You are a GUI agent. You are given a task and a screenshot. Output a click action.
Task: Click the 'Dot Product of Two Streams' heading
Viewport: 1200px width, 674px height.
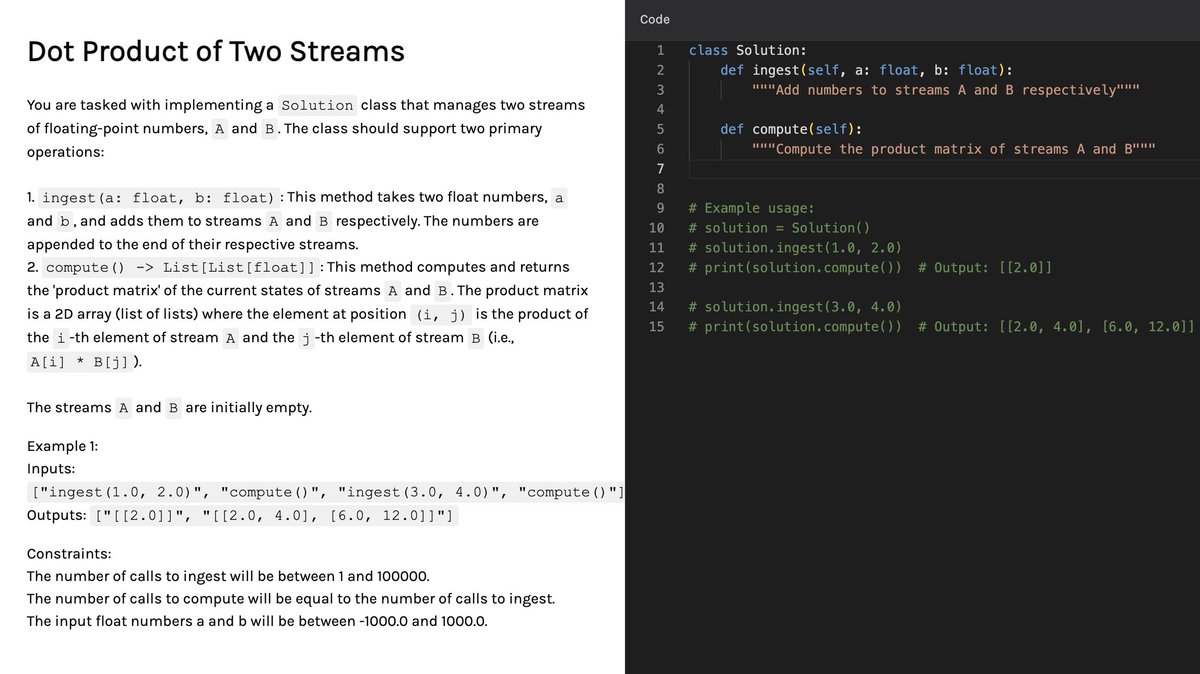216,51
